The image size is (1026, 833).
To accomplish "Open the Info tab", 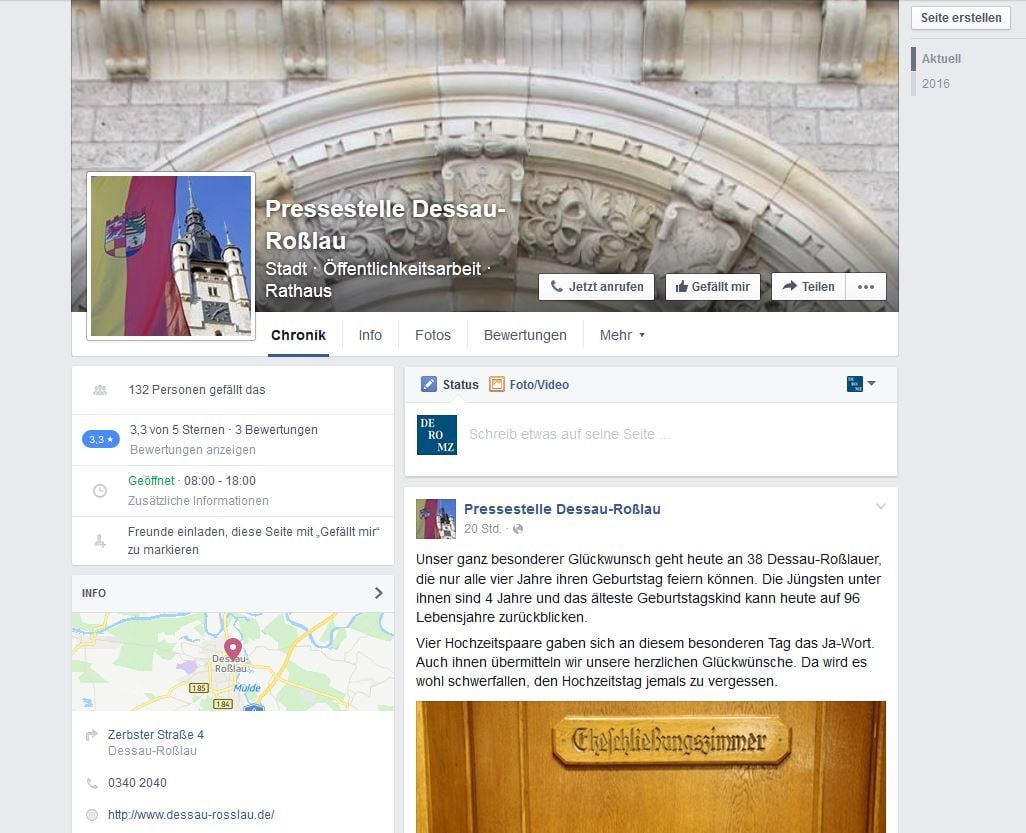I will tap(370, 335).
